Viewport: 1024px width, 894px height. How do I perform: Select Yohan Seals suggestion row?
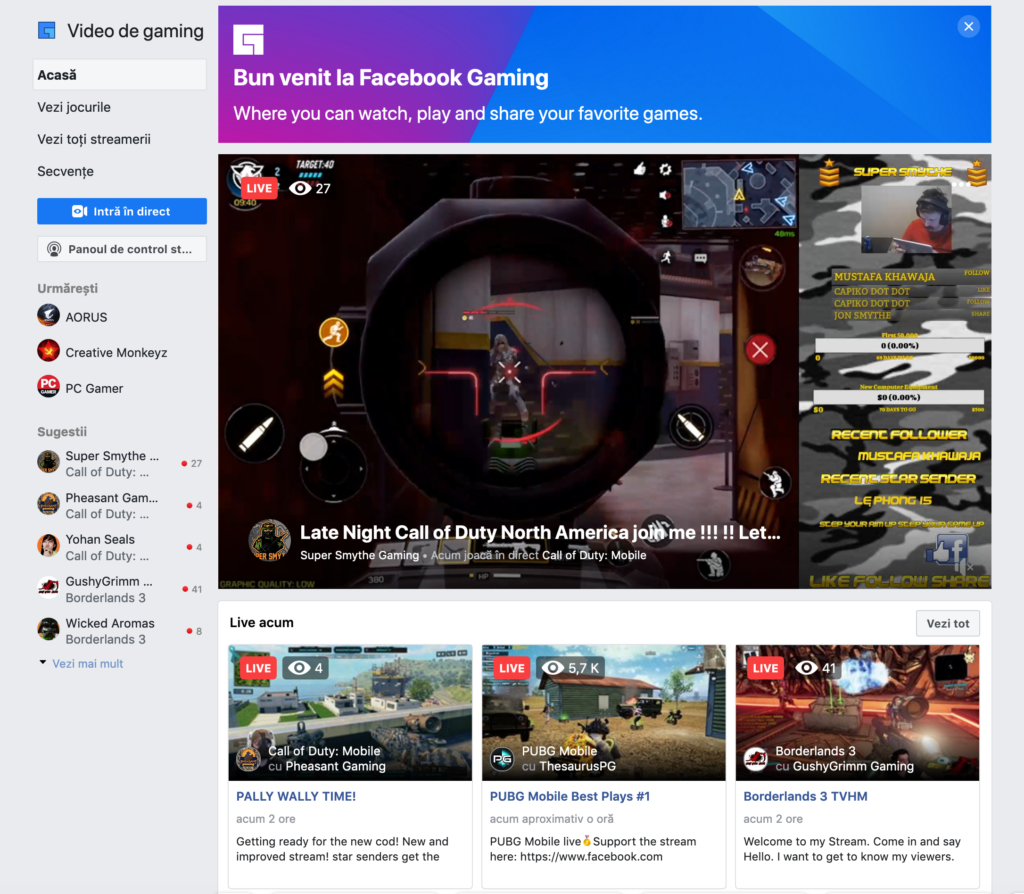[x=120, y=547]
